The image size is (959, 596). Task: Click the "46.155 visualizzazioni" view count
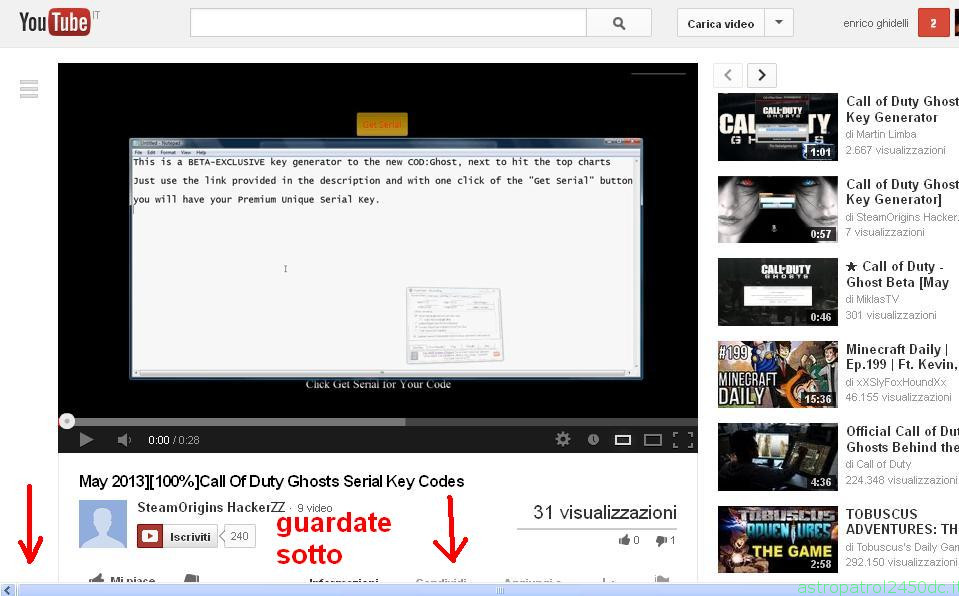[x=898, y=397]
